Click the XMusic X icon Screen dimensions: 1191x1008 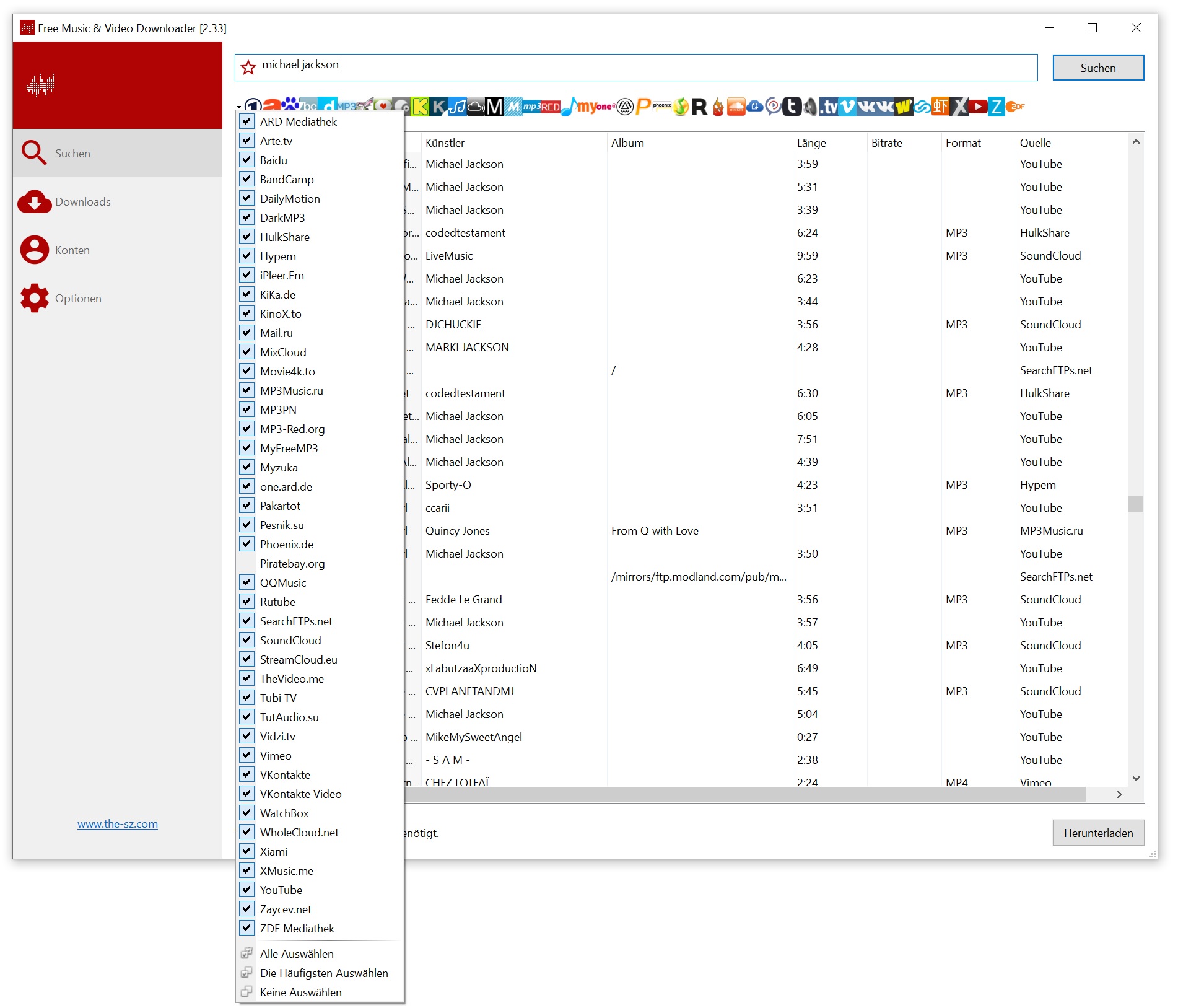point(959,107)
